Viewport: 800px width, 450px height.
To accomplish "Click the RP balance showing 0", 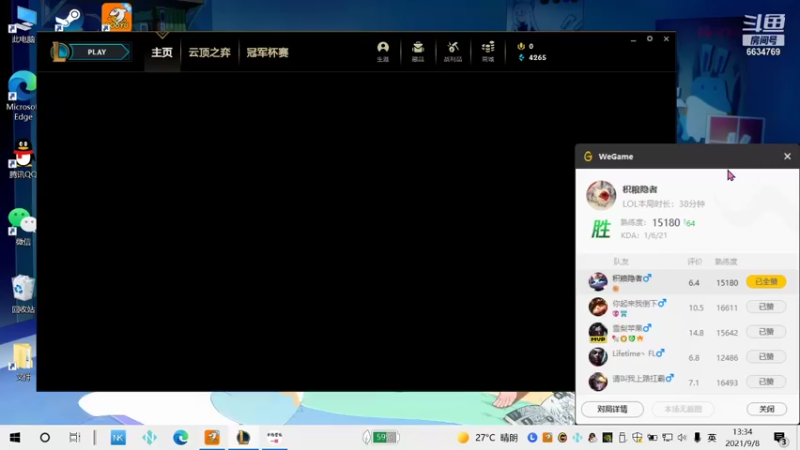I will tap(526, 46).
